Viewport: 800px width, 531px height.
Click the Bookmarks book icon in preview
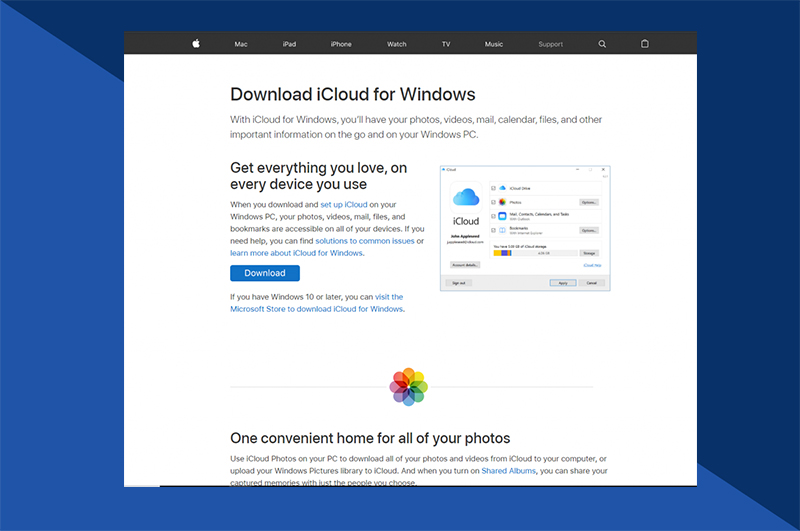click(x=503, y=230)
